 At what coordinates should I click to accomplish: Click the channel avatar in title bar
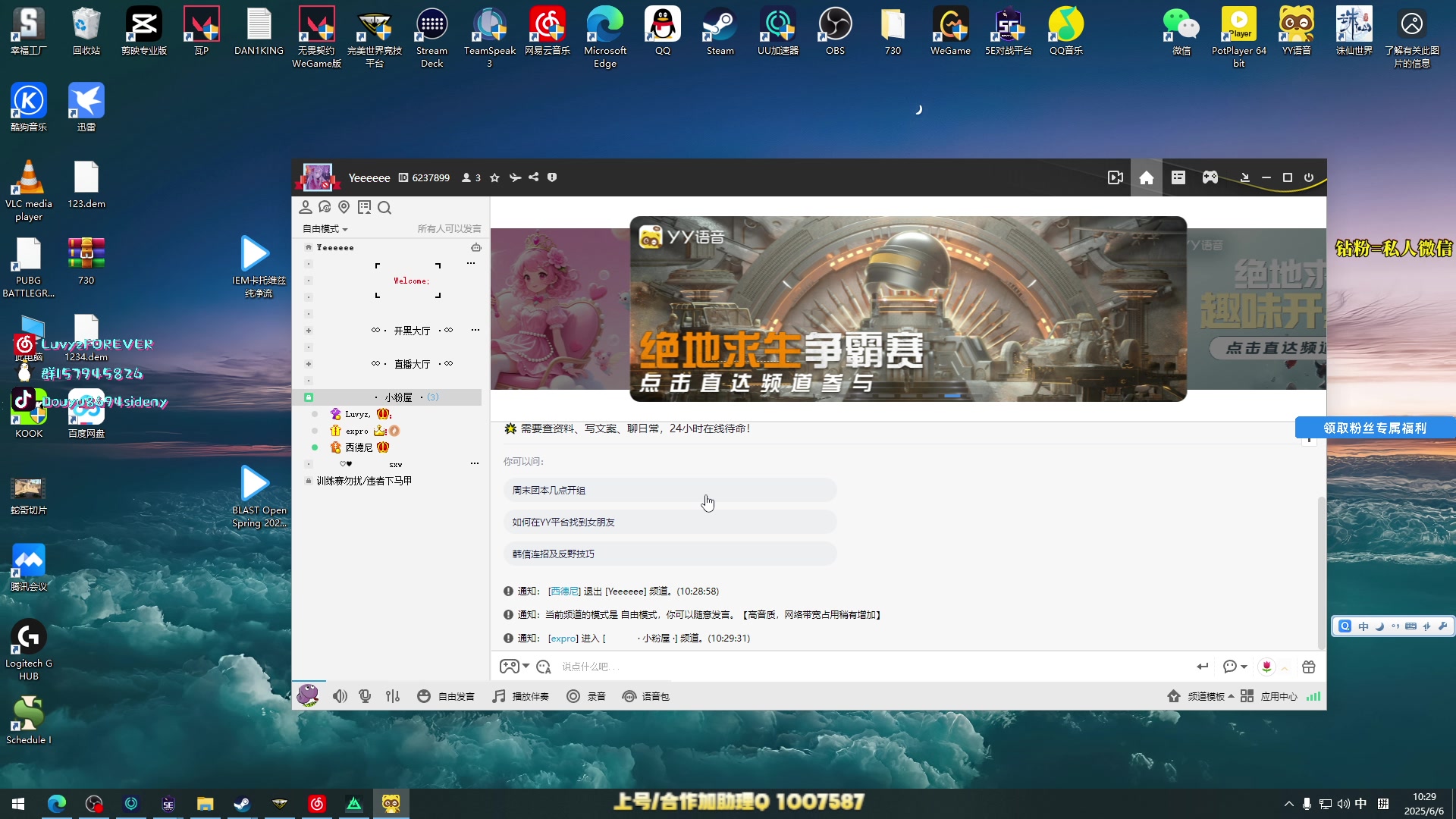(x=317, y=177)
